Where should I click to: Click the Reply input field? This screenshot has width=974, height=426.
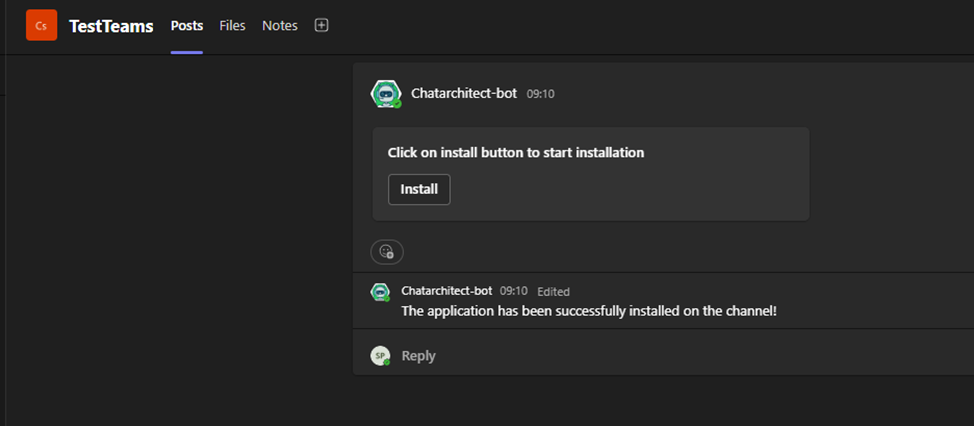pyautogui.click(x=663, y=355)
